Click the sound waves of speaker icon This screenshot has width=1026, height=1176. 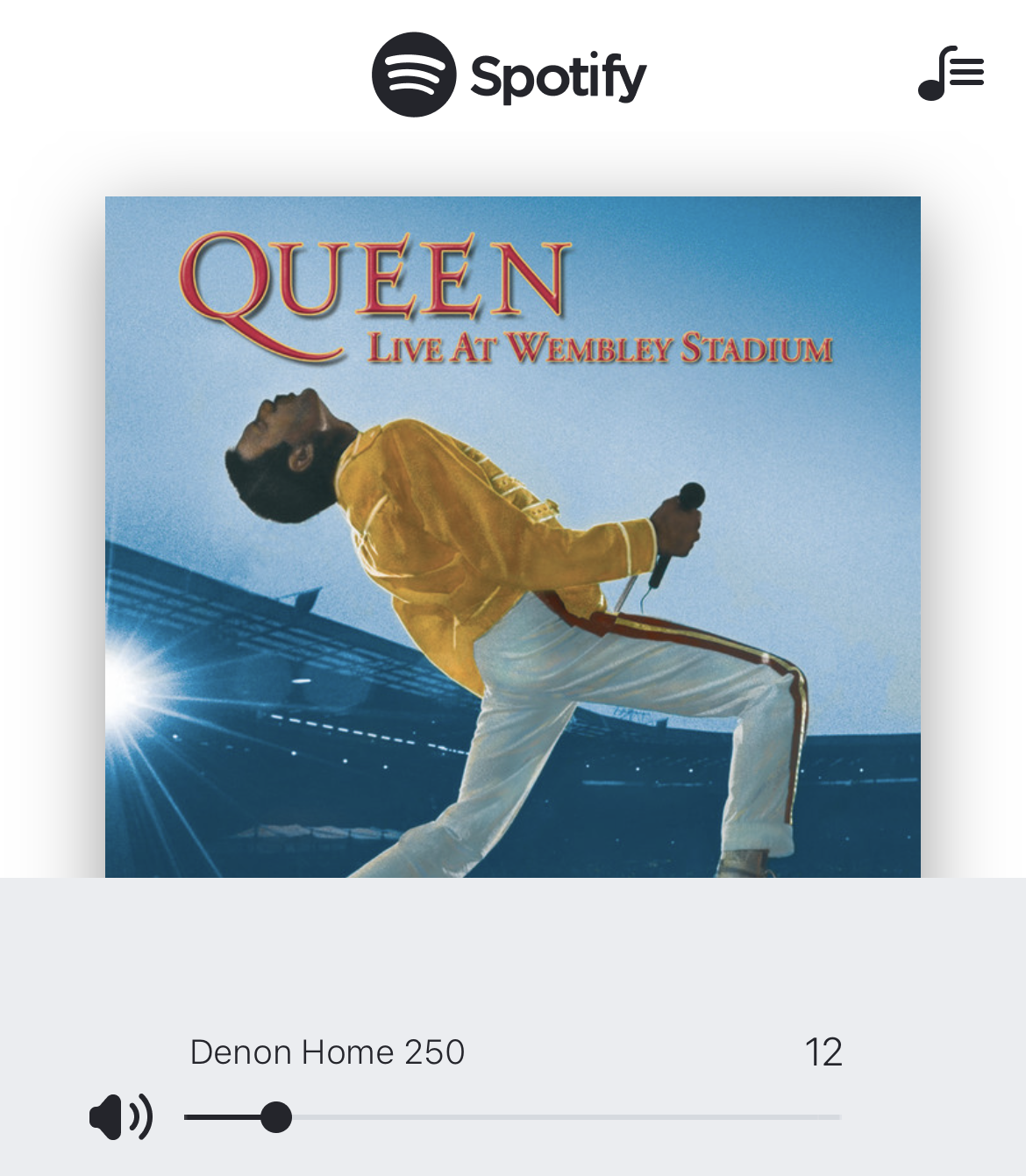coord(141,1117)
